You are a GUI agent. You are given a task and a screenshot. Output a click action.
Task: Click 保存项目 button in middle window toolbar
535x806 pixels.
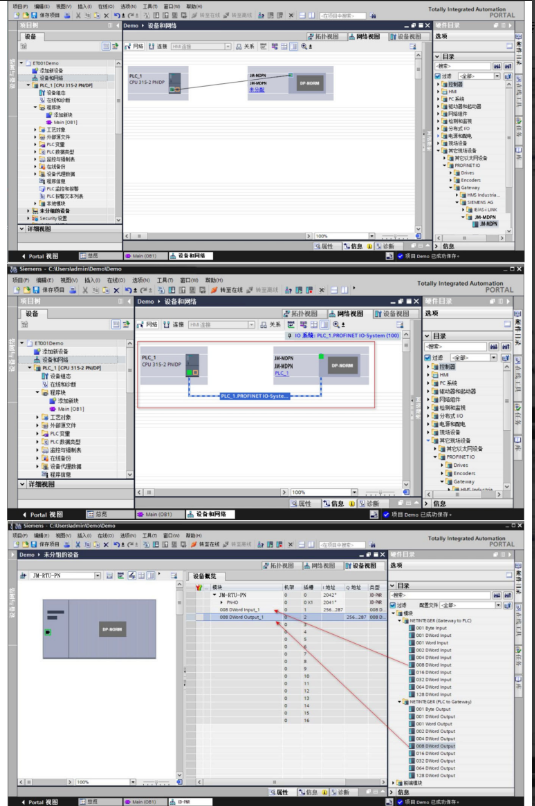(x=49, y=290)
